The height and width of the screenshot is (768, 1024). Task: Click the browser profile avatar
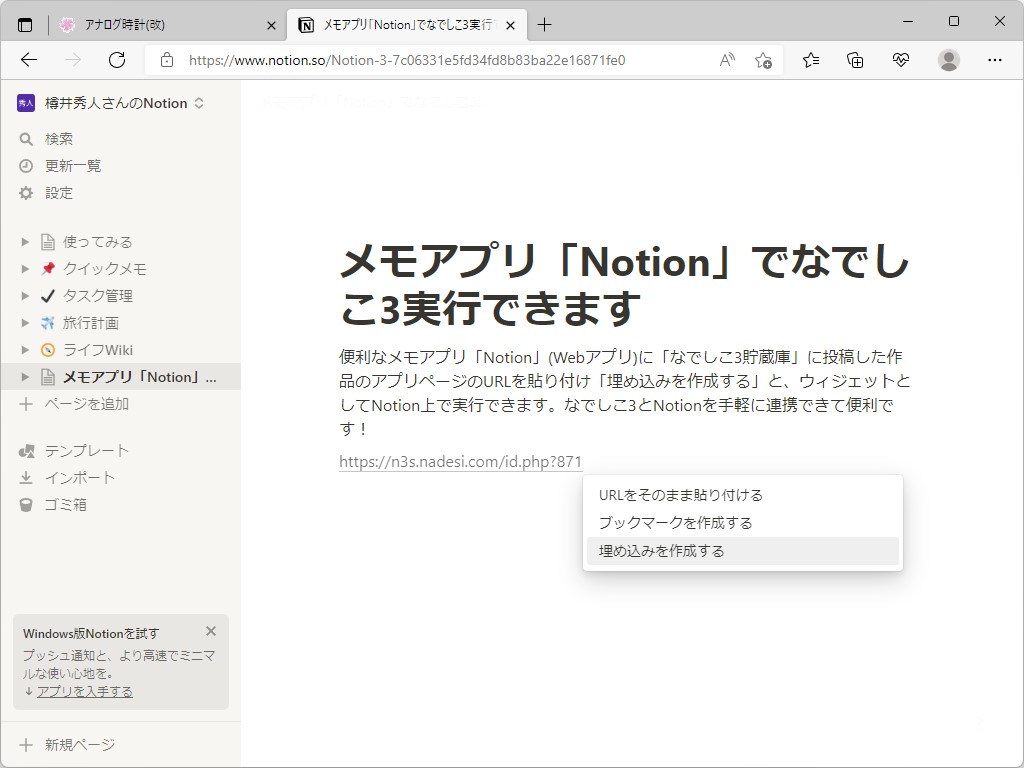pyautogui.click(x=948, y=60)
